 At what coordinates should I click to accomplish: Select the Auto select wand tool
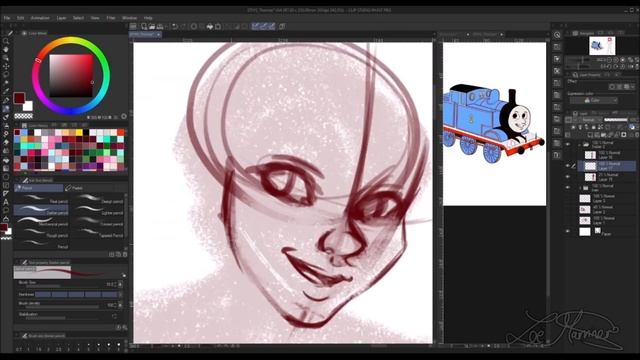coord(6,83)
